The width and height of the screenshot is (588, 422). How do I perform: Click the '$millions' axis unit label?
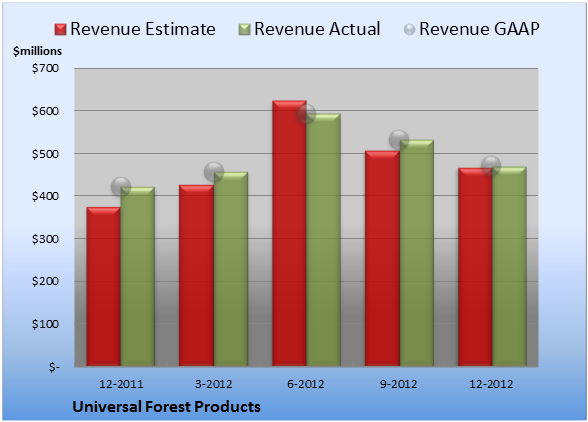click(38, 51)
